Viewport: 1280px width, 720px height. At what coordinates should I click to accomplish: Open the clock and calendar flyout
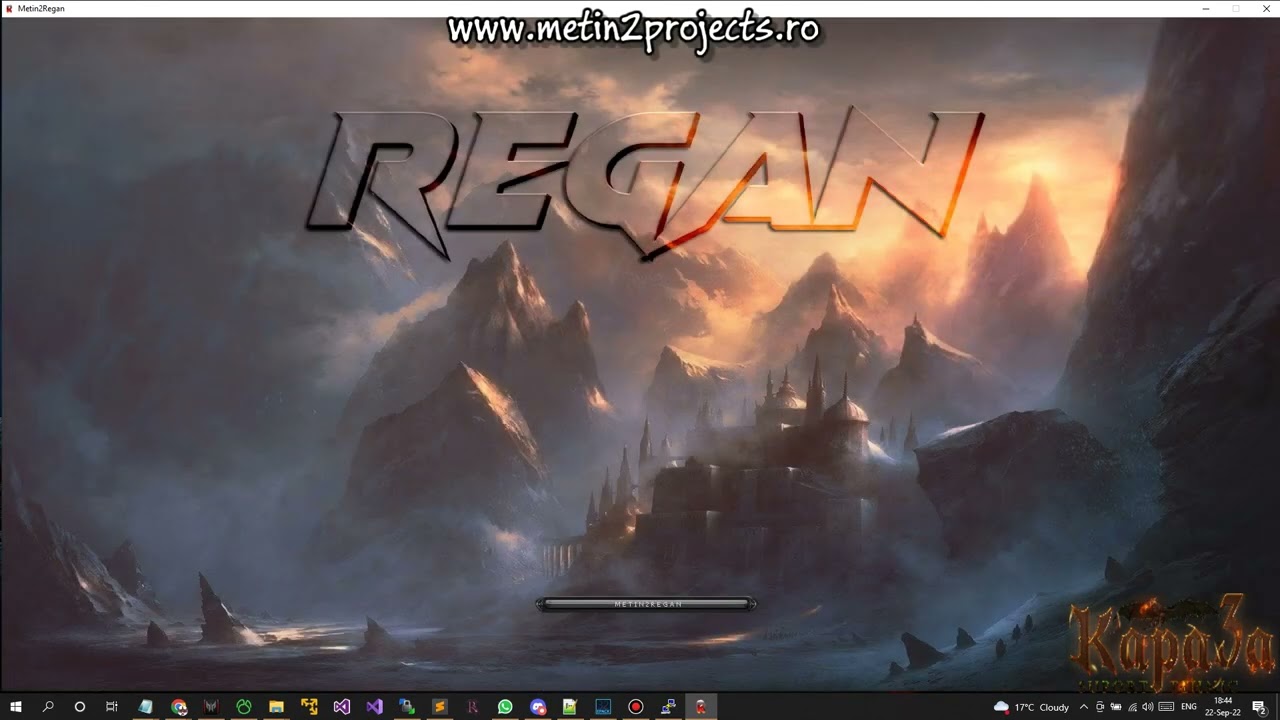pos(1223,707)
